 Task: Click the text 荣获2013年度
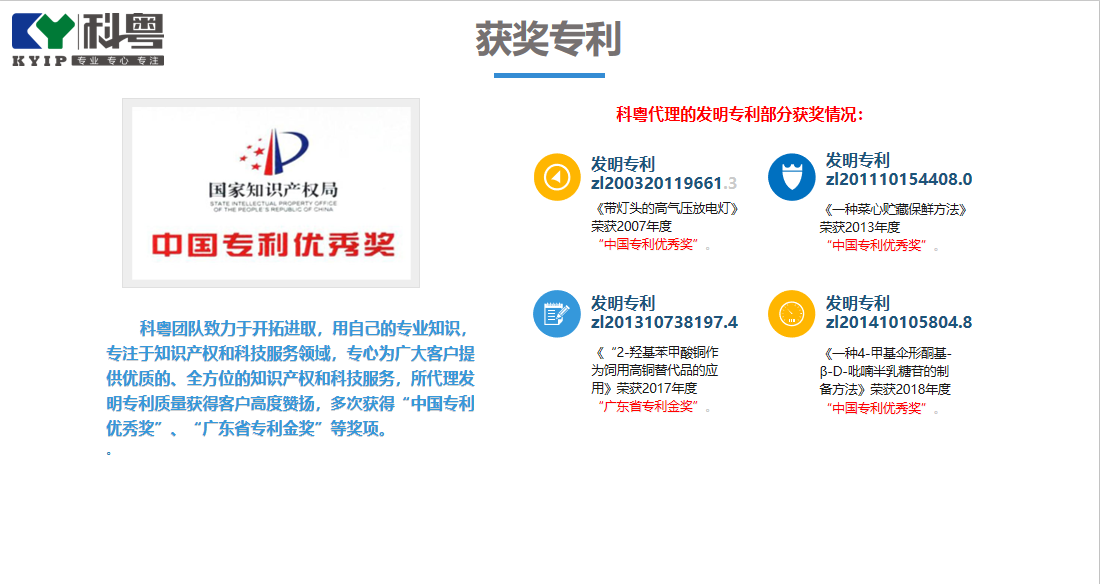coord(860,227)
